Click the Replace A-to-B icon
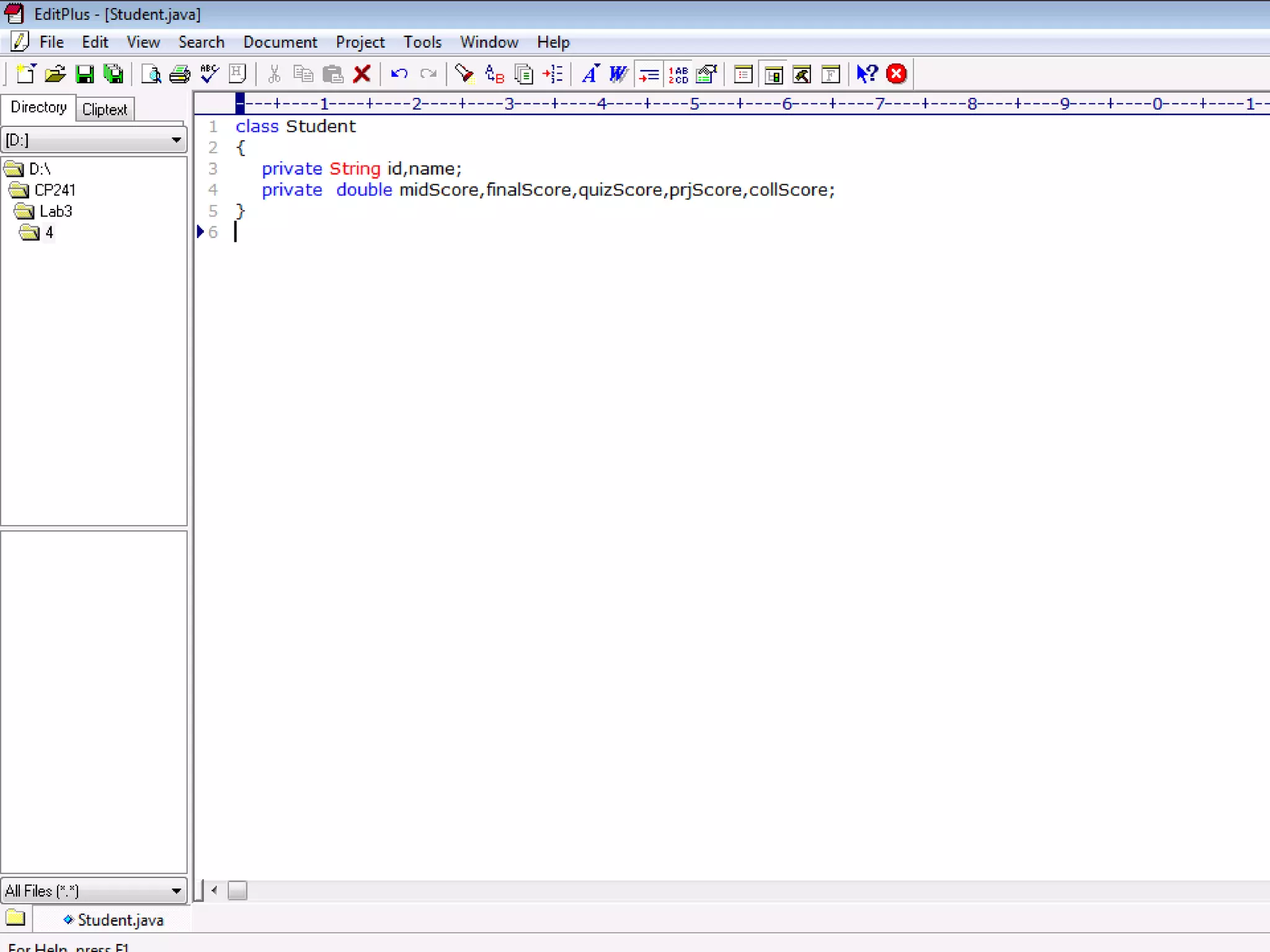The width and height of the screenshot is (1270, 952). point(494,74)
